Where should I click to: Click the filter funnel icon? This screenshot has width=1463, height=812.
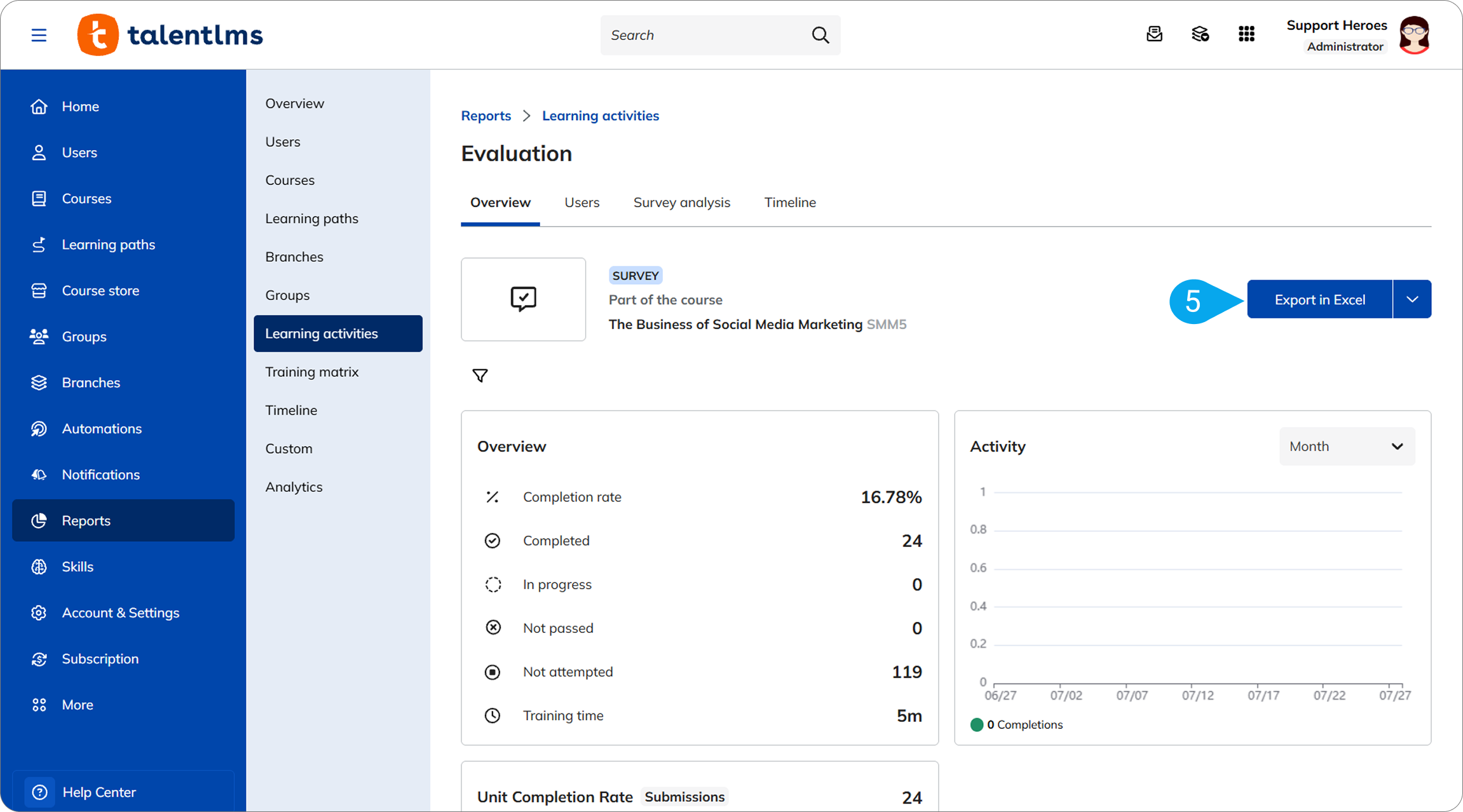[x=480, y=376]
